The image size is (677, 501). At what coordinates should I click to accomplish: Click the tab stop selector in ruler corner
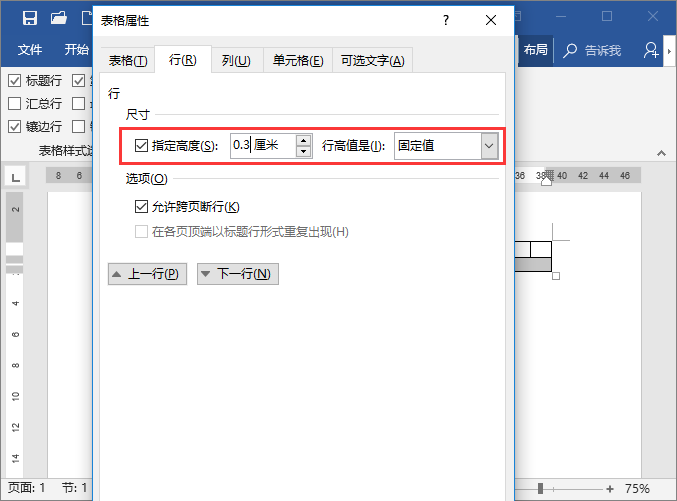click(x=16, y=177)
